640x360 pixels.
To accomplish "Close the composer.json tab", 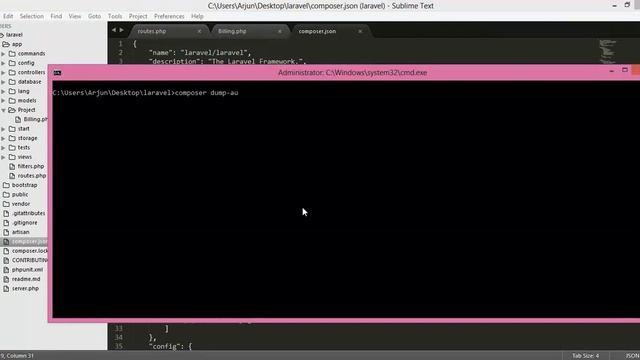I will tap(360, 31).
